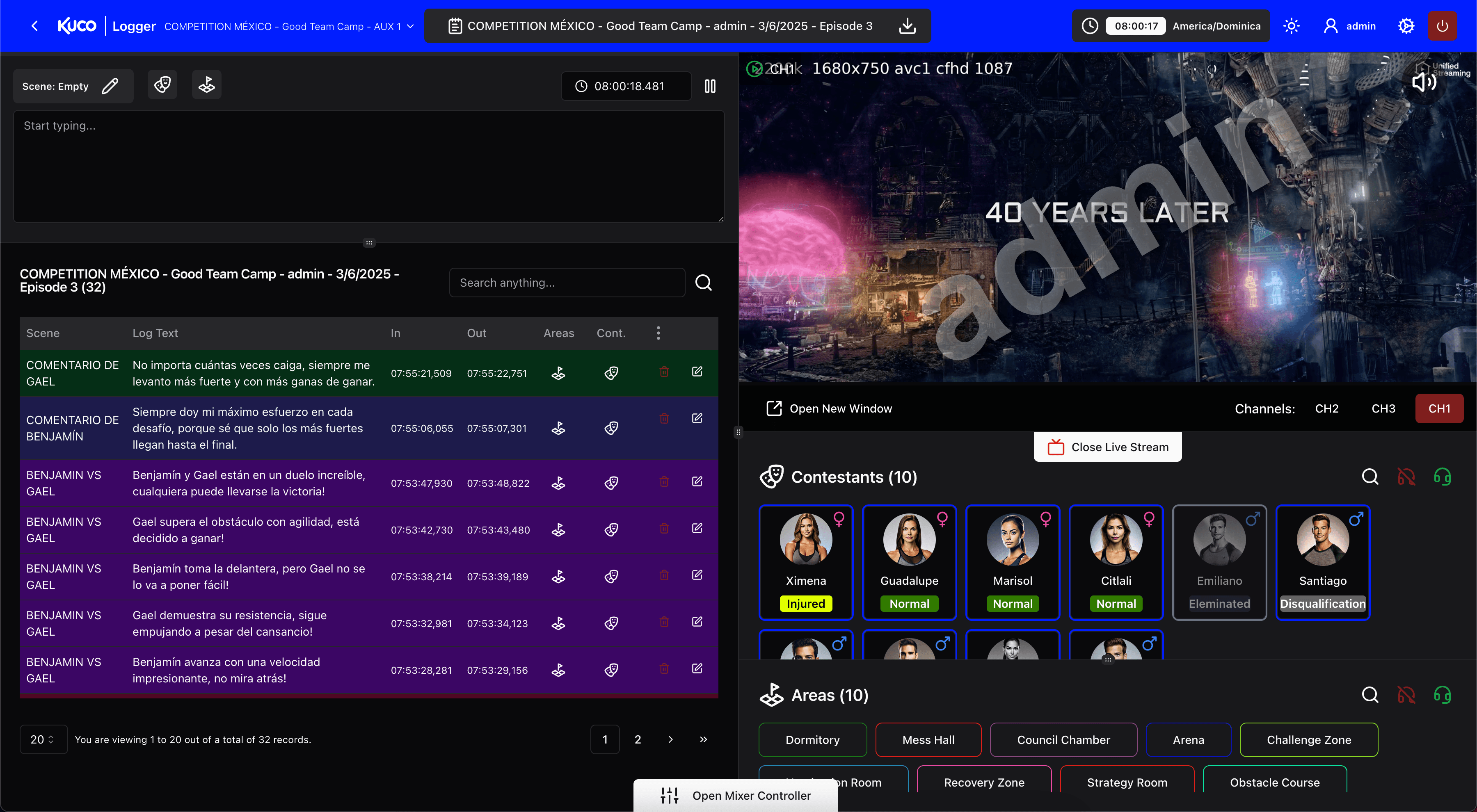Select the contestants mask icon above the log area
The image size is (1477, 812).
click(162, 84)
